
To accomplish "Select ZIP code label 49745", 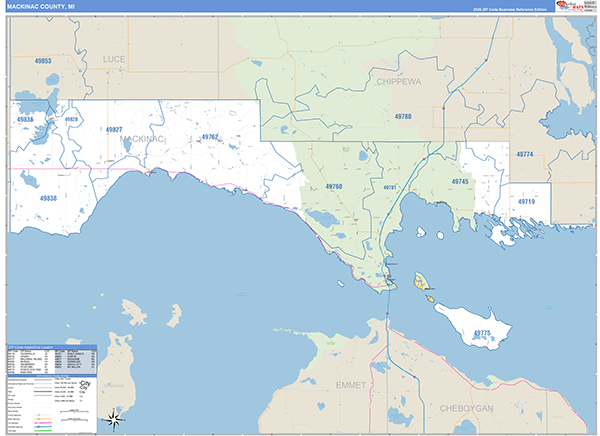I will pyautogui.click(x=460, y=181).
